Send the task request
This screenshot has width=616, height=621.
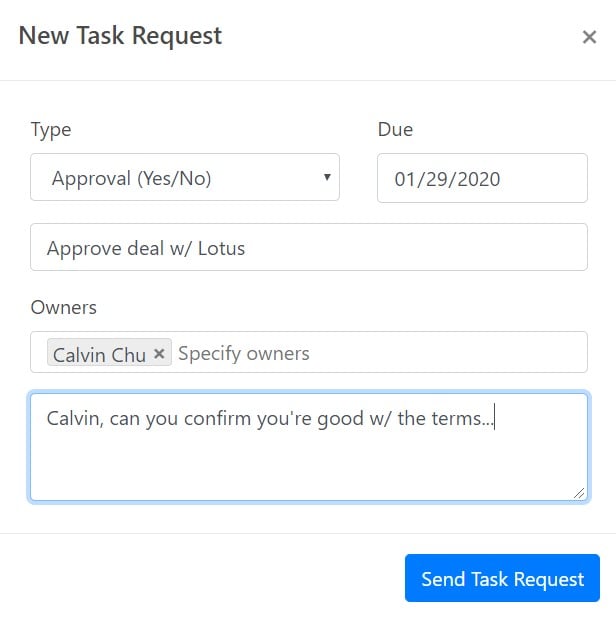(x=502, y=578)
